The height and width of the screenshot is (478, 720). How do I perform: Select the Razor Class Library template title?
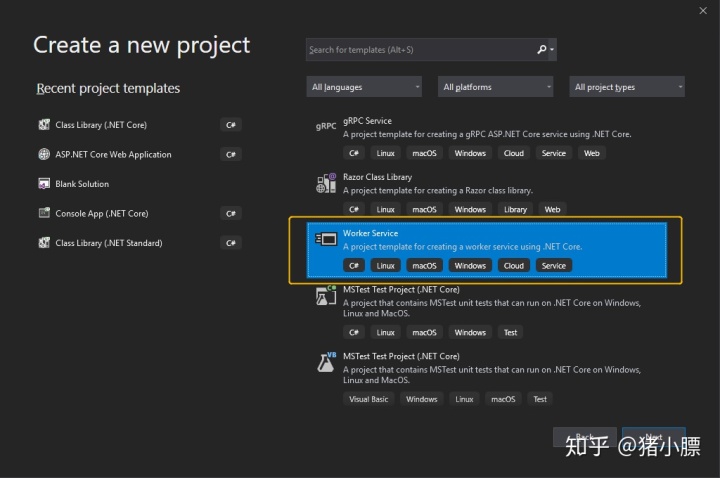pos(377,177)
